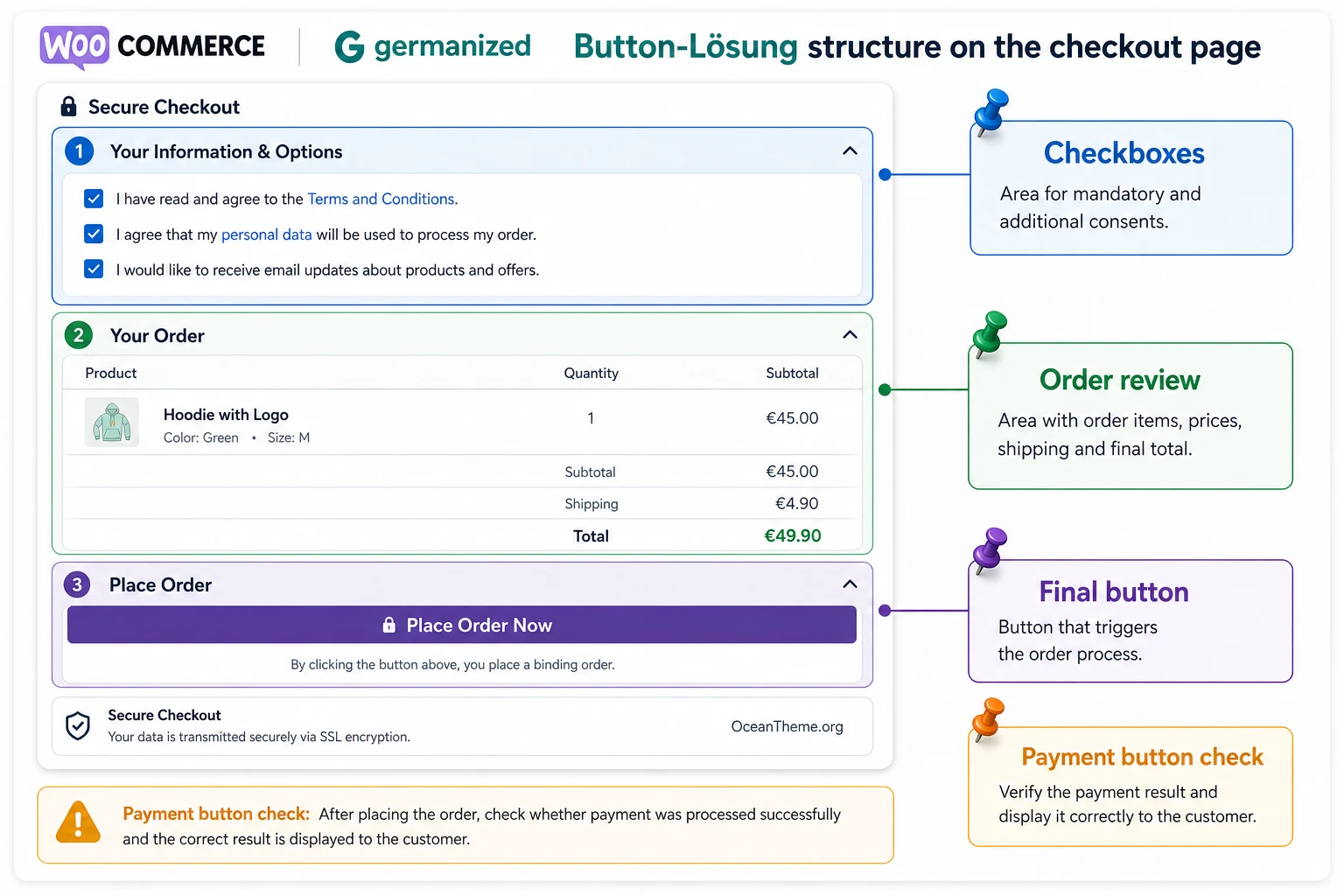Uncheck the email updates checkbox
The image size is (1344, 896).
tap(94, 269)
